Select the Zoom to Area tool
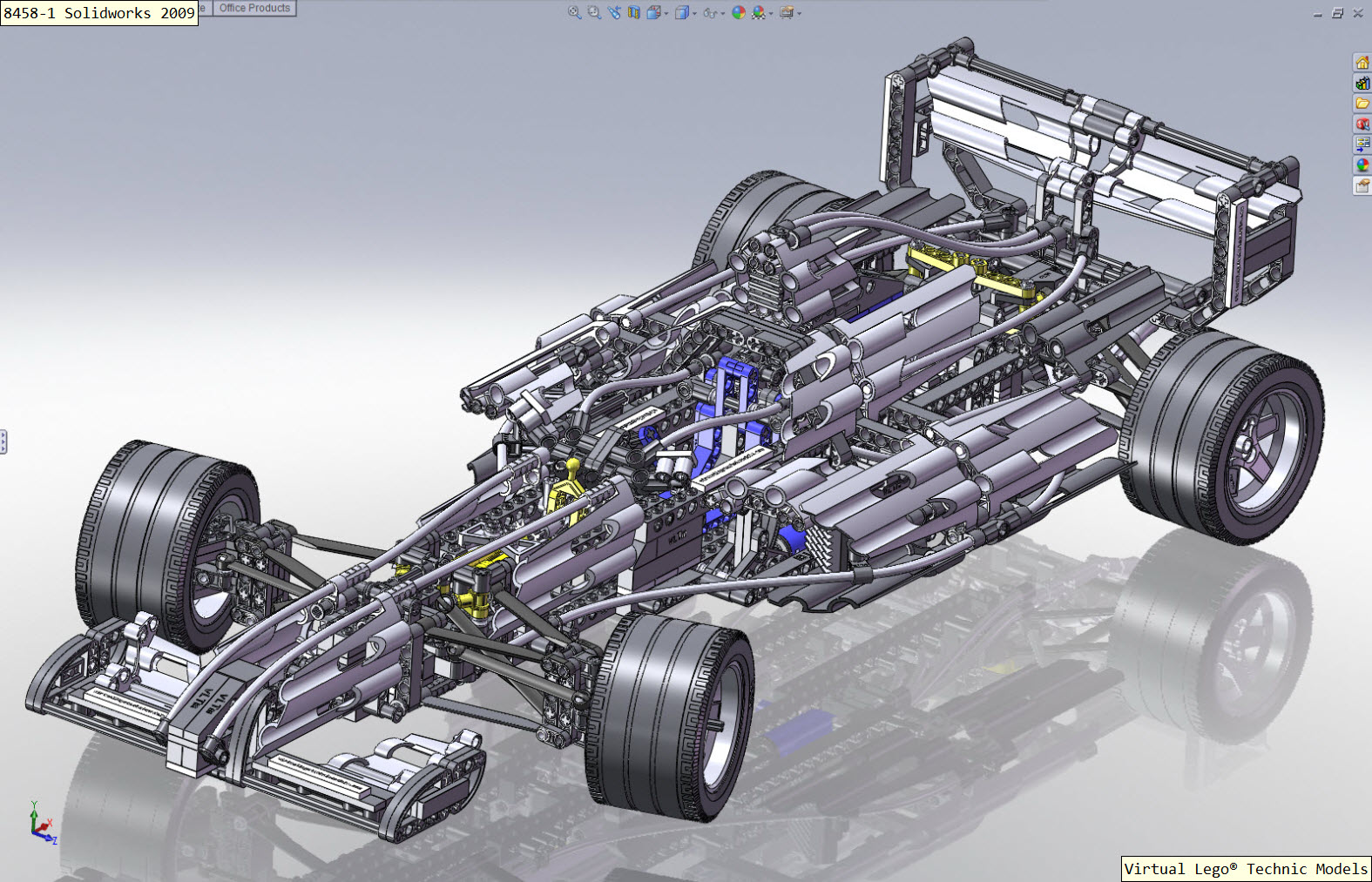1372x882 pixels. click(594, 12)
